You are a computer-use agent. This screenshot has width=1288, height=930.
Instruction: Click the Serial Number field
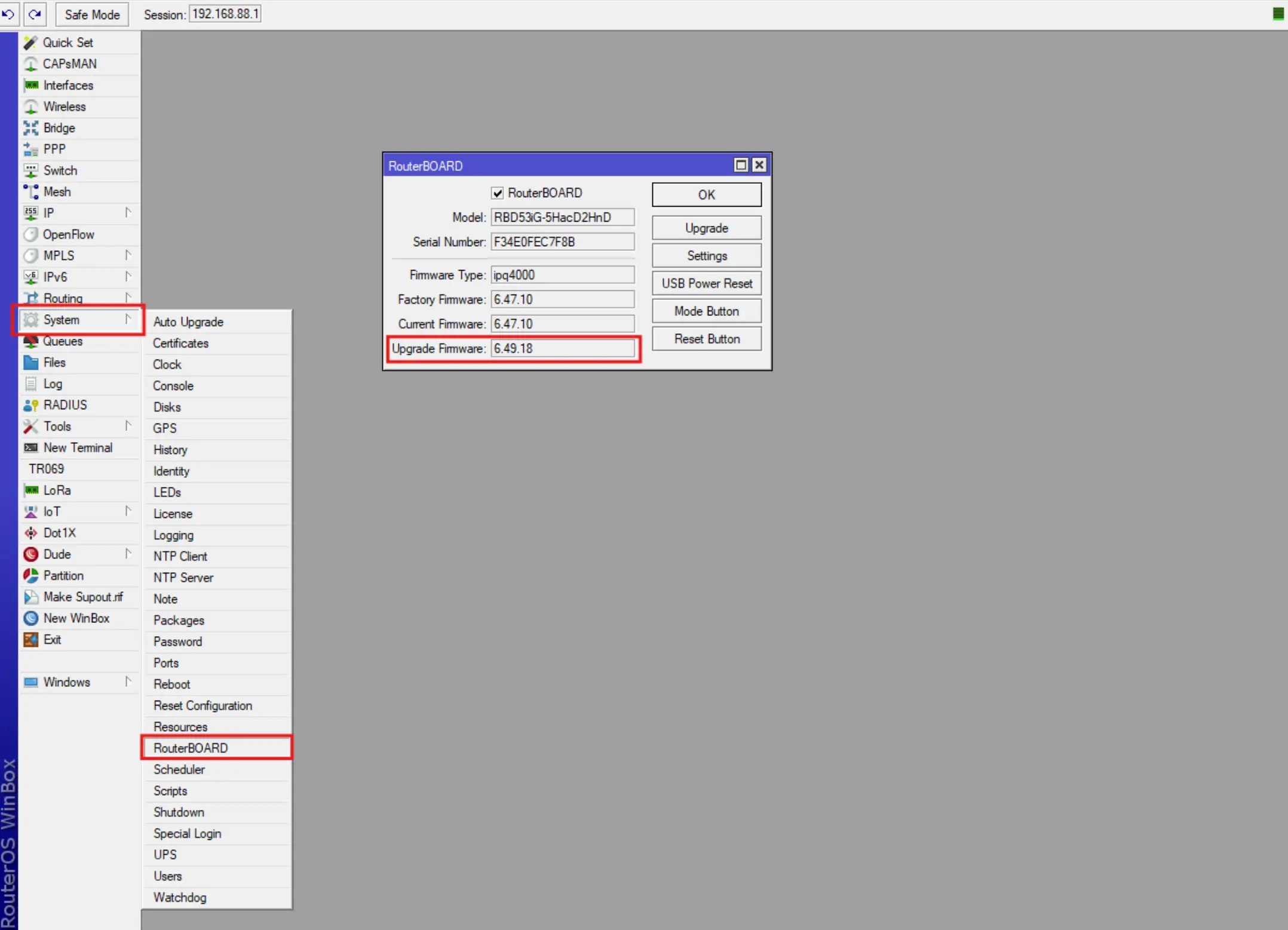click(x=562, y=242)
